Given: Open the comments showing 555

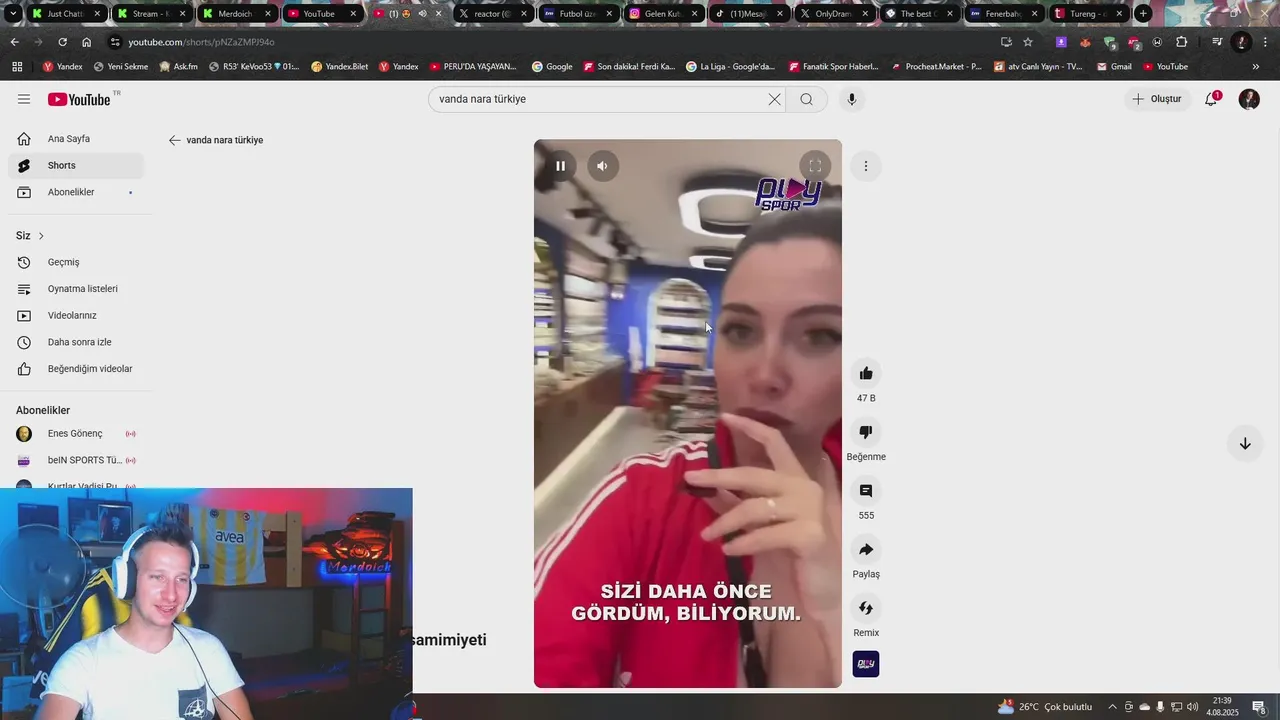Looking at the screenshot, I should click(866, 491).
